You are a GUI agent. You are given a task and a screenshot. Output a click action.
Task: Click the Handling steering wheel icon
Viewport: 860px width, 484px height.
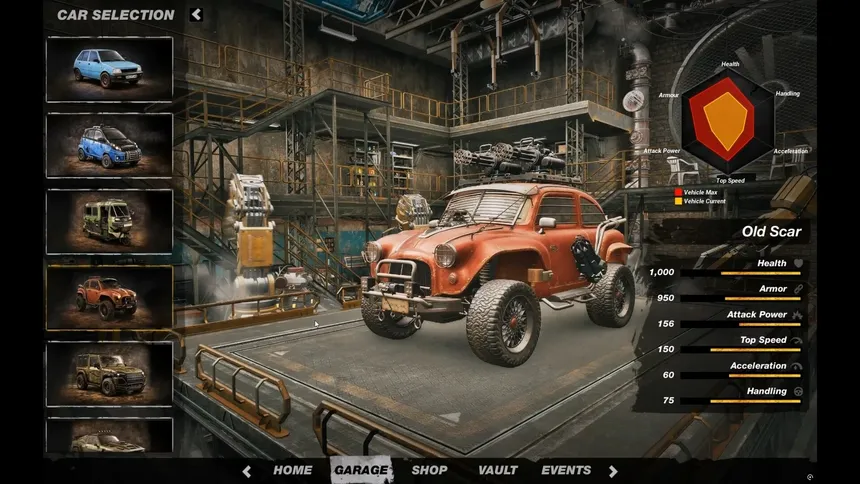pos(799,391)
